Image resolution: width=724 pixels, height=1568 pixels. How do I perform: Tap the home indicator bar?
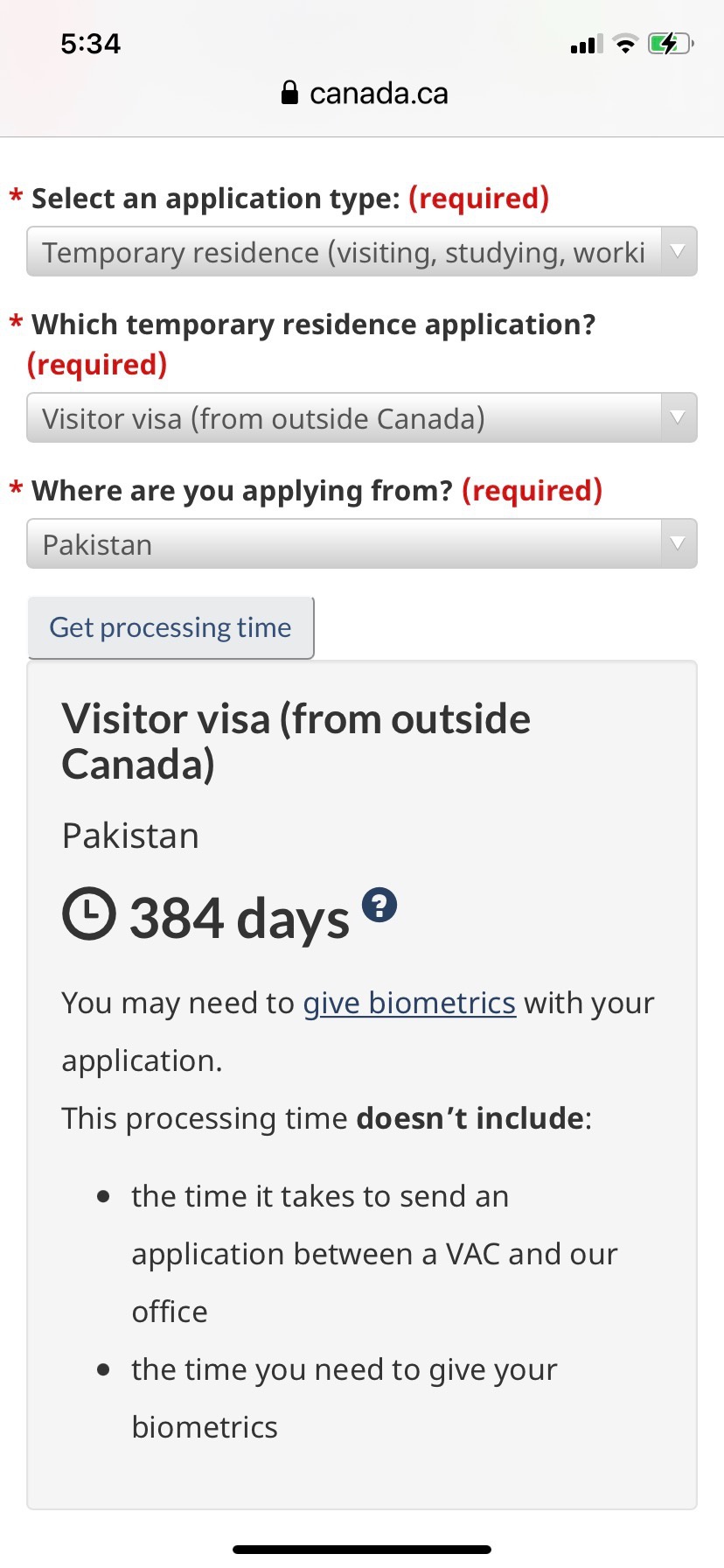pyautogui.click(x=362, y=1550)
